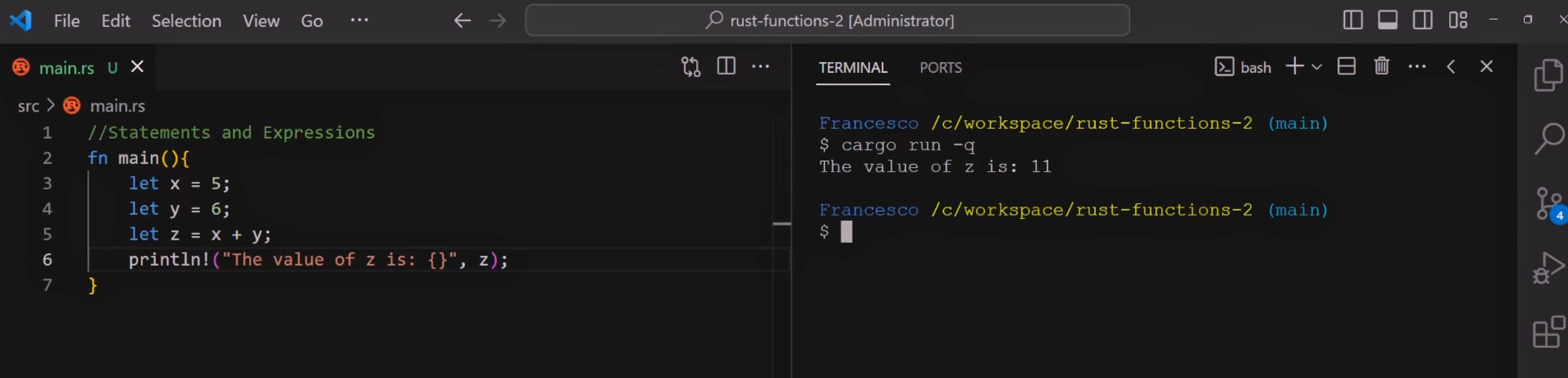Click the rust-functions-2 command center search box

(827, 20)
